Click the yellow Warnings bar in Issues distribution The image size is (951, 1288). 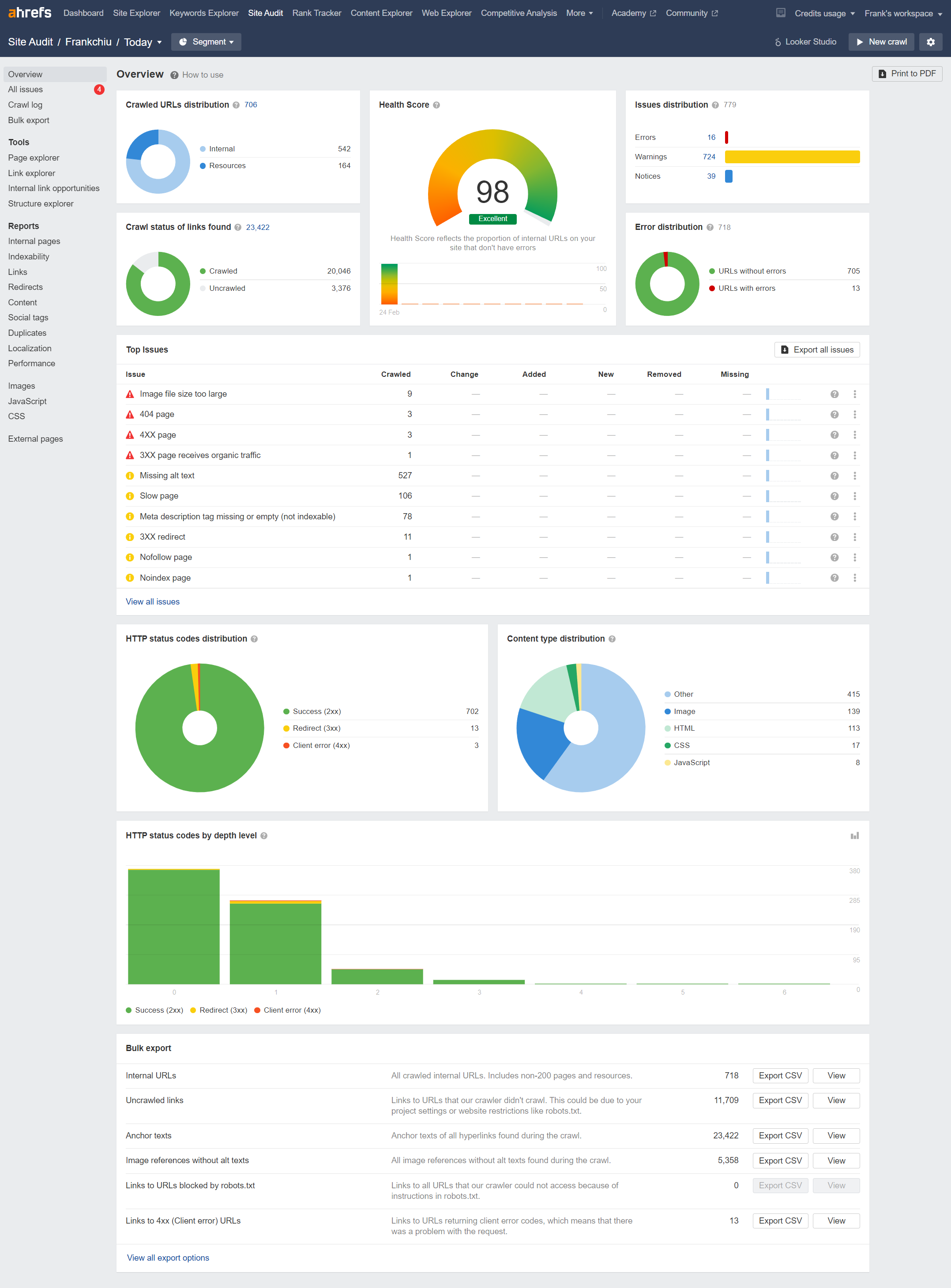tap(792, 157)
